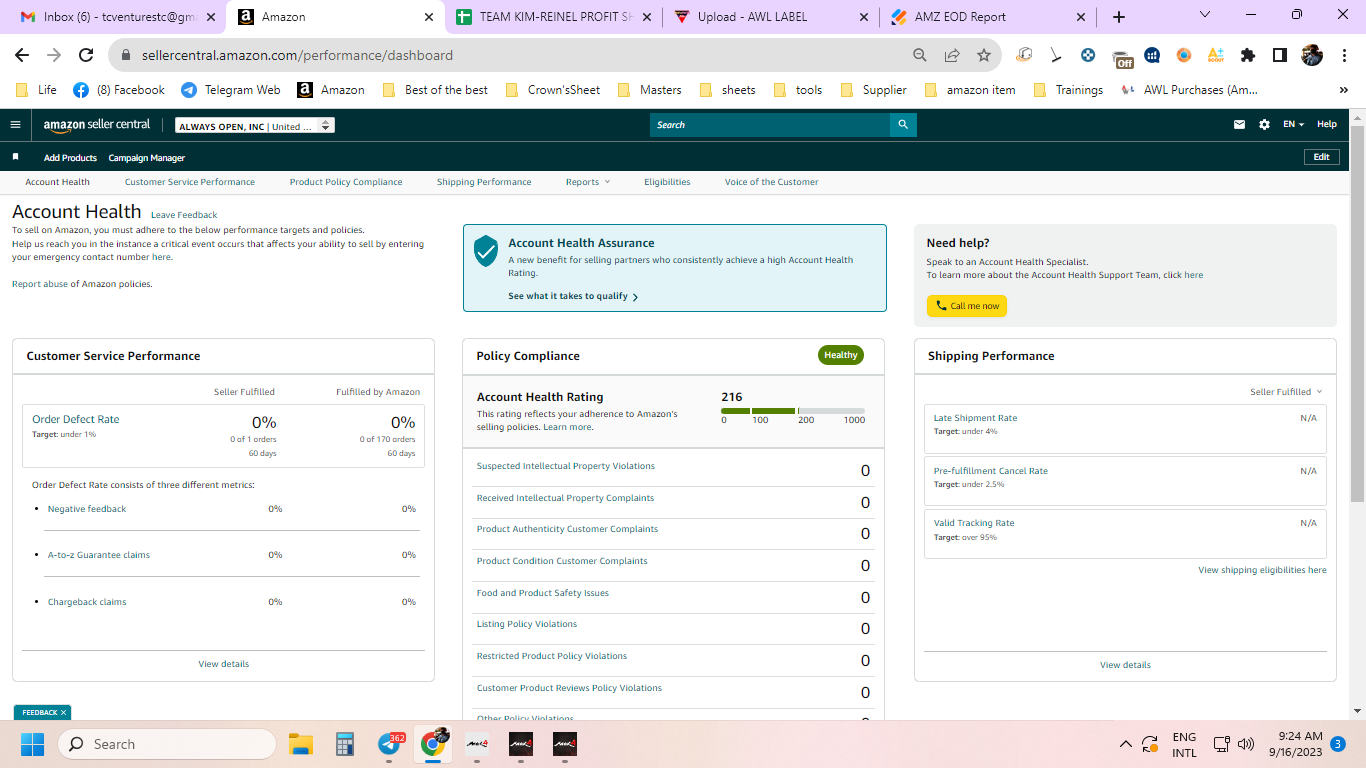This screenshot has width=1366, height=768.
Task: Expand the Reports dropdown menu
Action: point(588,182)
